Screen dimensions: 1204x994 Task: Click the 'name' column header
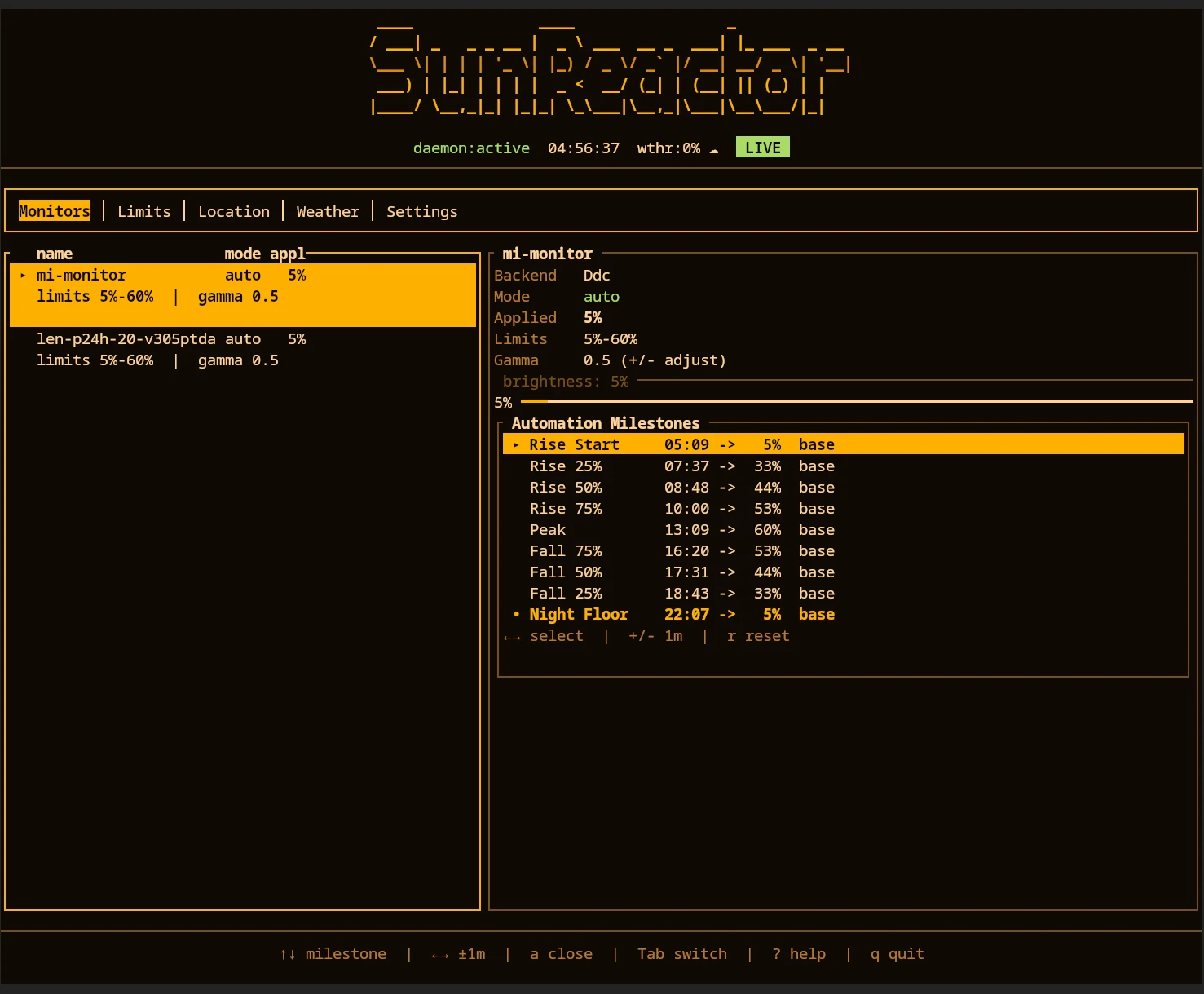coord(55,254)
